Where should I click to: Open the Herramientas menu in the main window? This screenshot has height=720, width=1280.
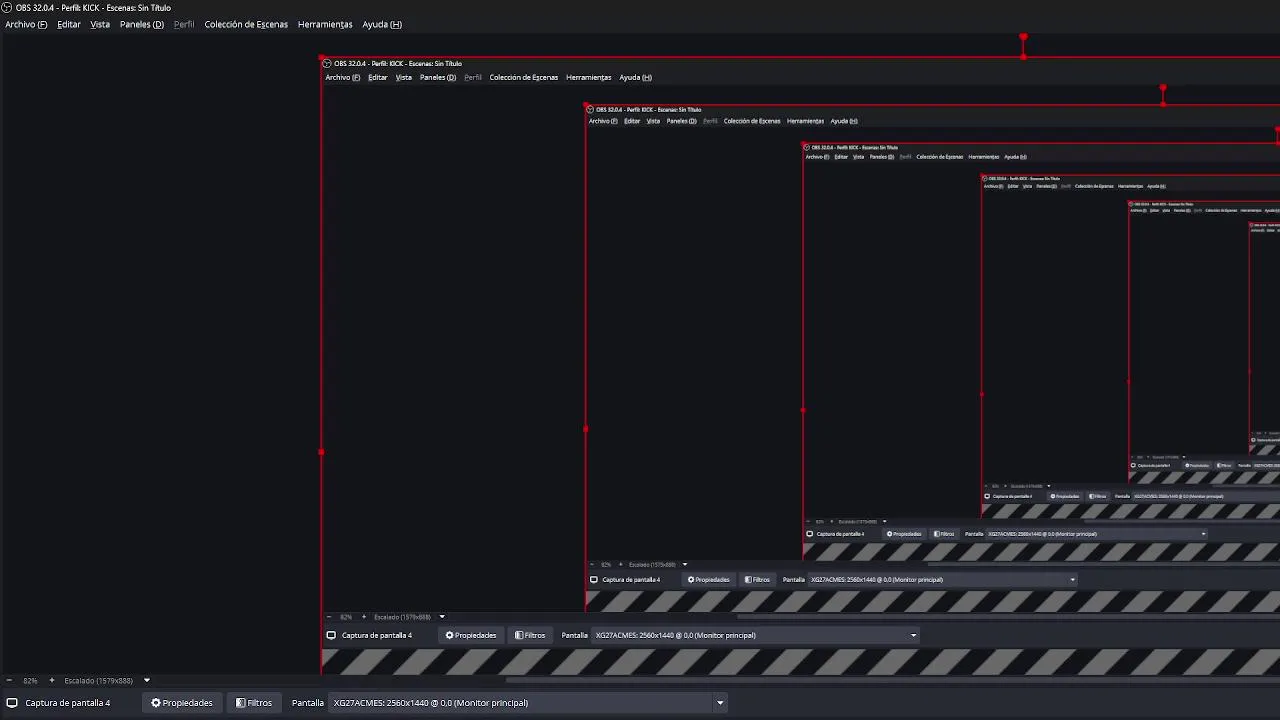pyautogui.click(x=325, y=24)
